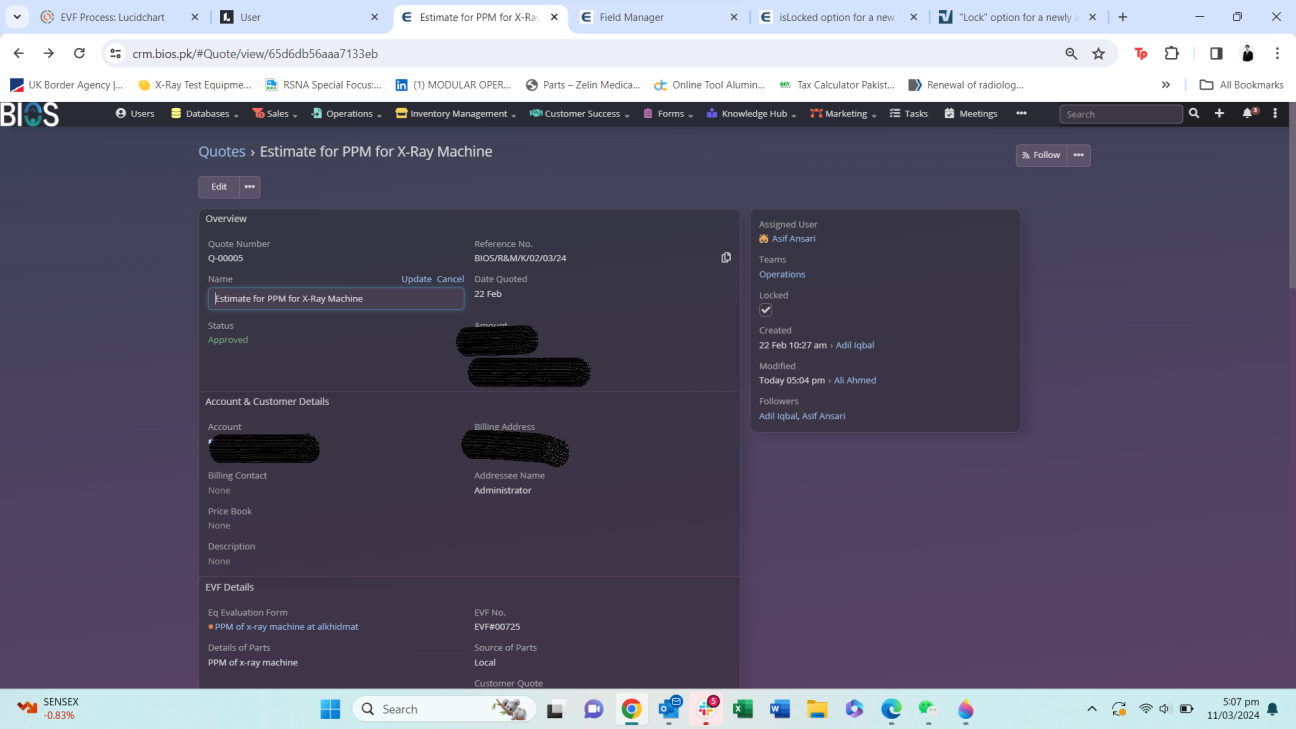This screenshot has height=729, width=1296.
Task: Open a new browser tab with plus
Action: (1123, 17)
